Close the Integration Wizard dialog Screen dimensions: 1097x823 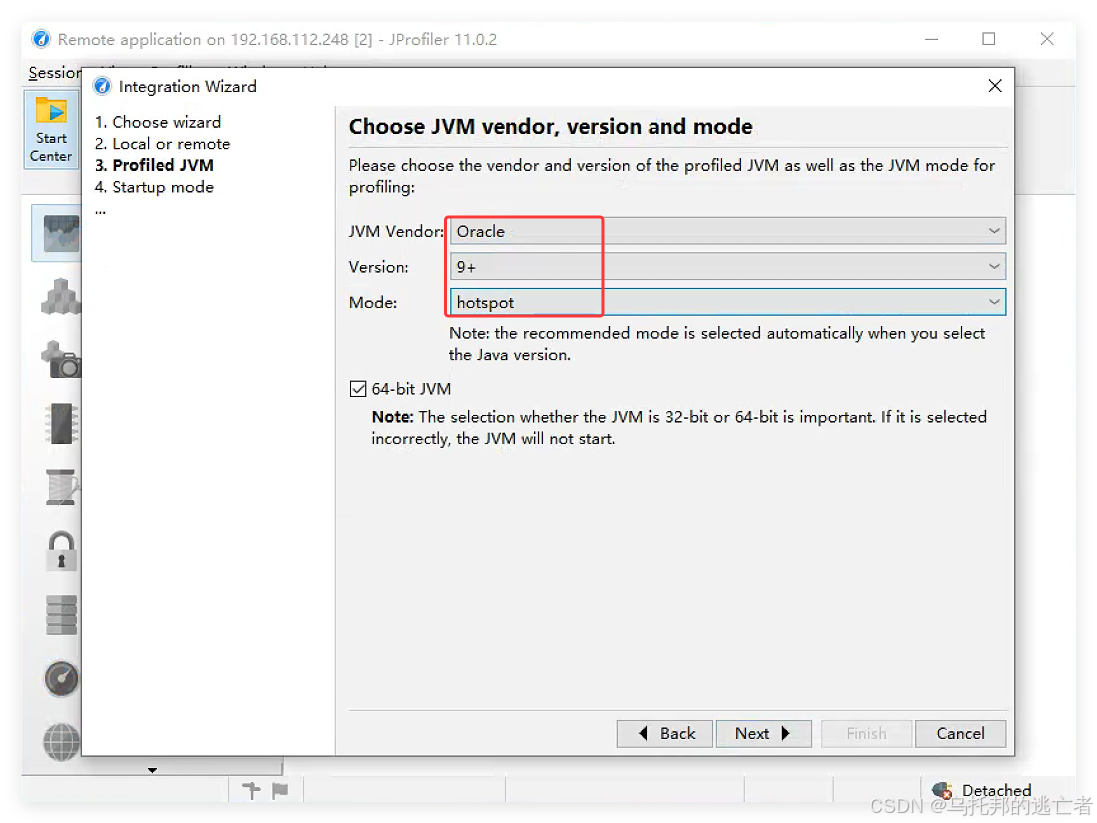pos(995,86)
